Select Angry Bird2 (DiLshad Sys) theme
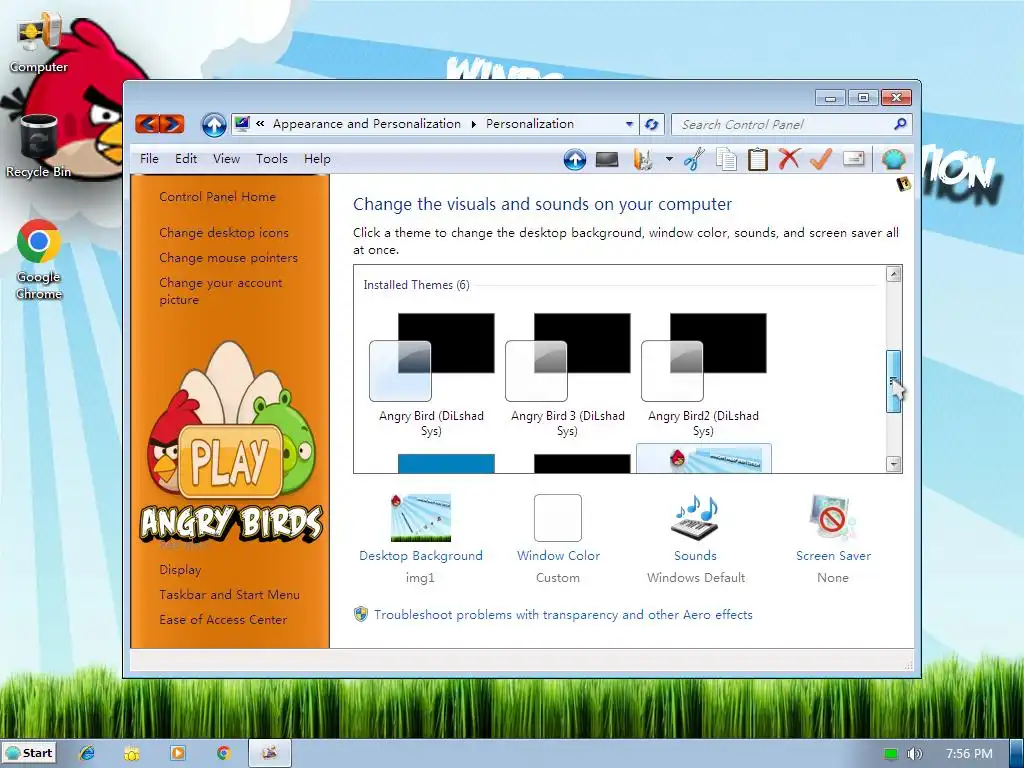 (703, 376)
